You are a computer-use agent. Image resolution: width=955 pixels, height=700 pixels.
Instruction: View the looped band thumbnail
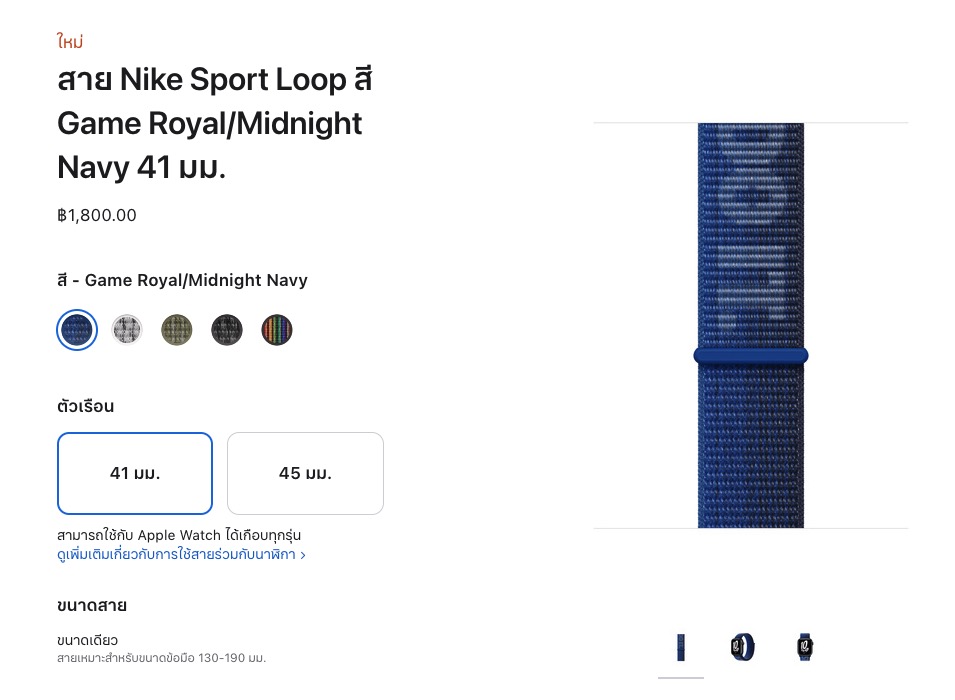(743, 647)
